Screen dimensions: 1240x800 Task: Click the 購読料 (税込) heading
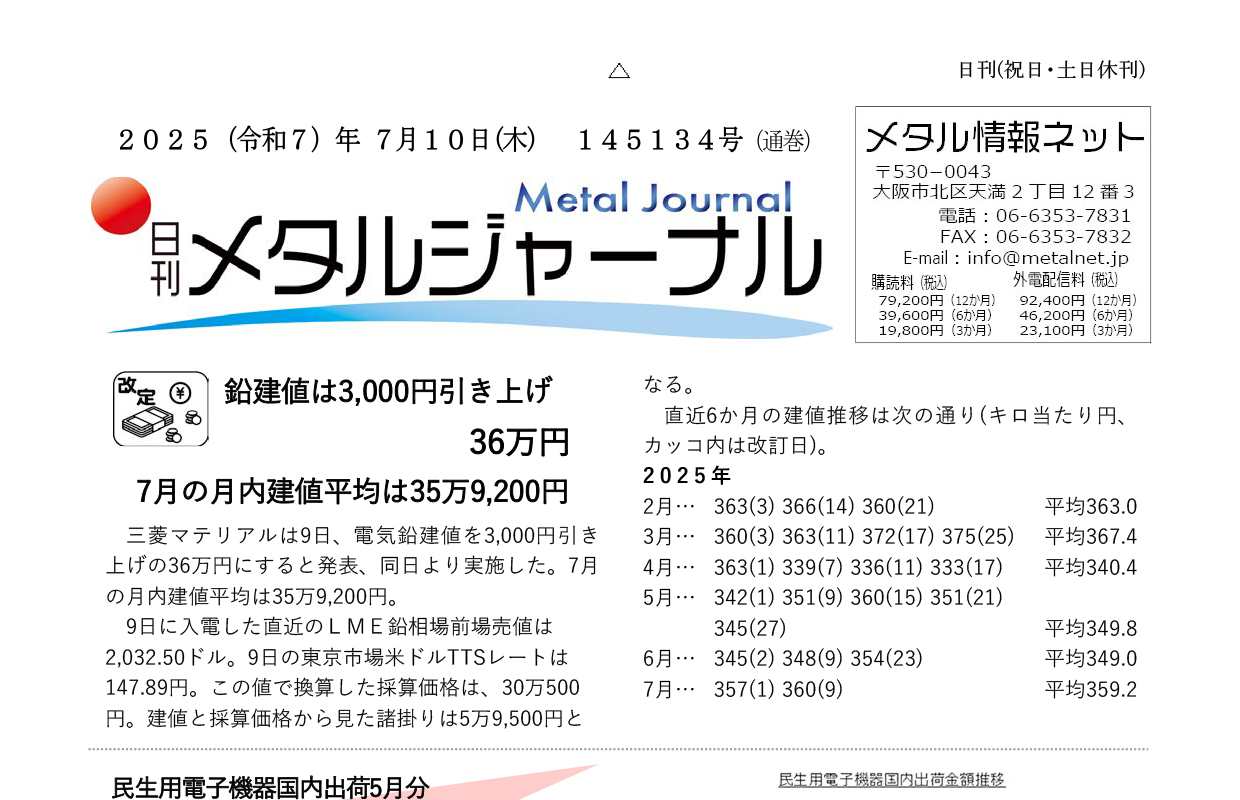point(909,281)
